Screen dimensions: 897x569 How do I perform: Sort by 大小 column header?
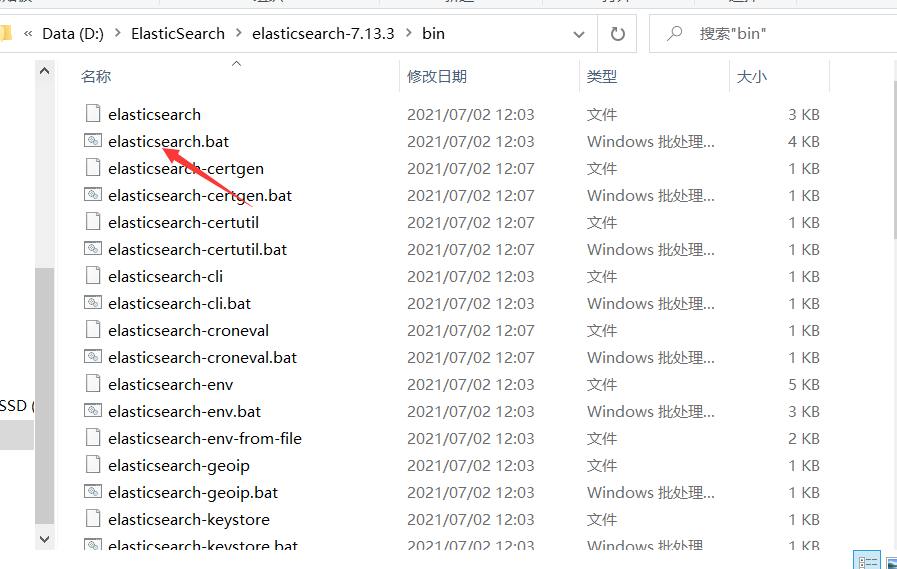[752, 76]
